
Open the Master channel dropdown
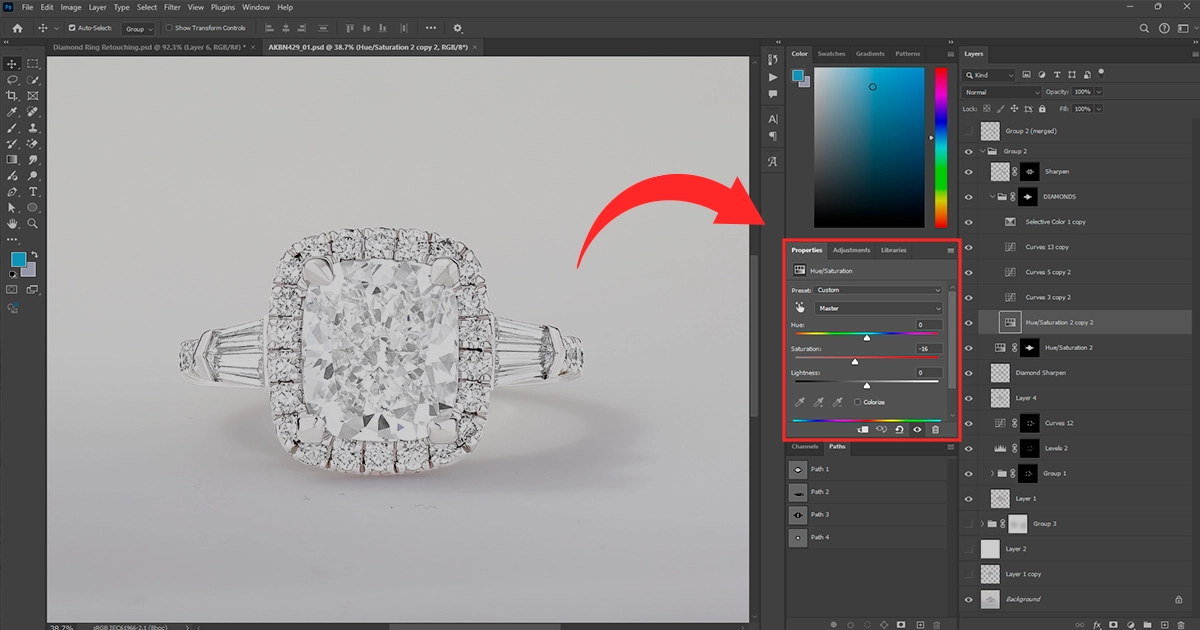click(x=880, y=308)
